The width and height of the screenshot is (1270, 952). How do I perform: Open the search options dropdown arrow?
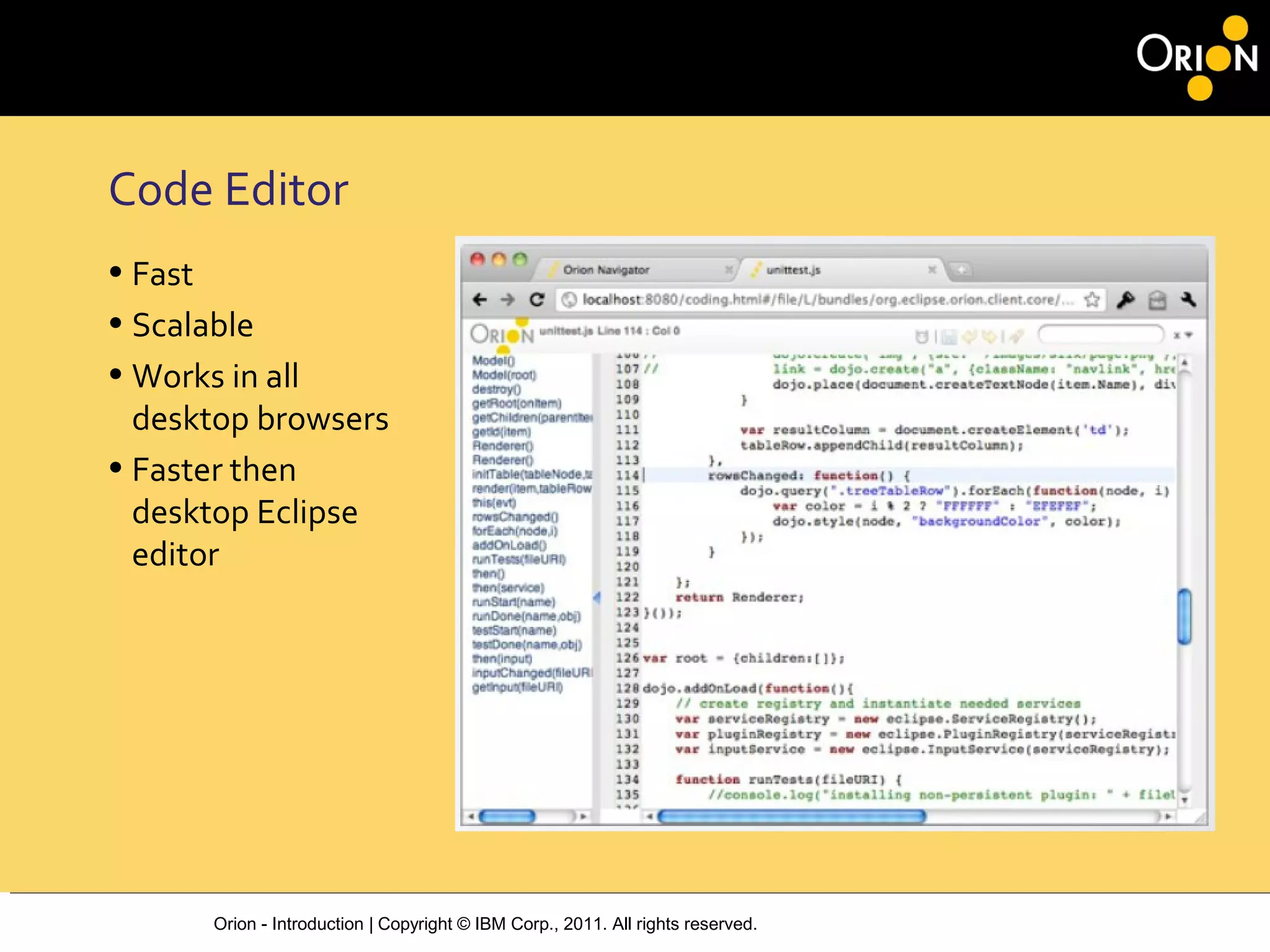(1189, 335)
